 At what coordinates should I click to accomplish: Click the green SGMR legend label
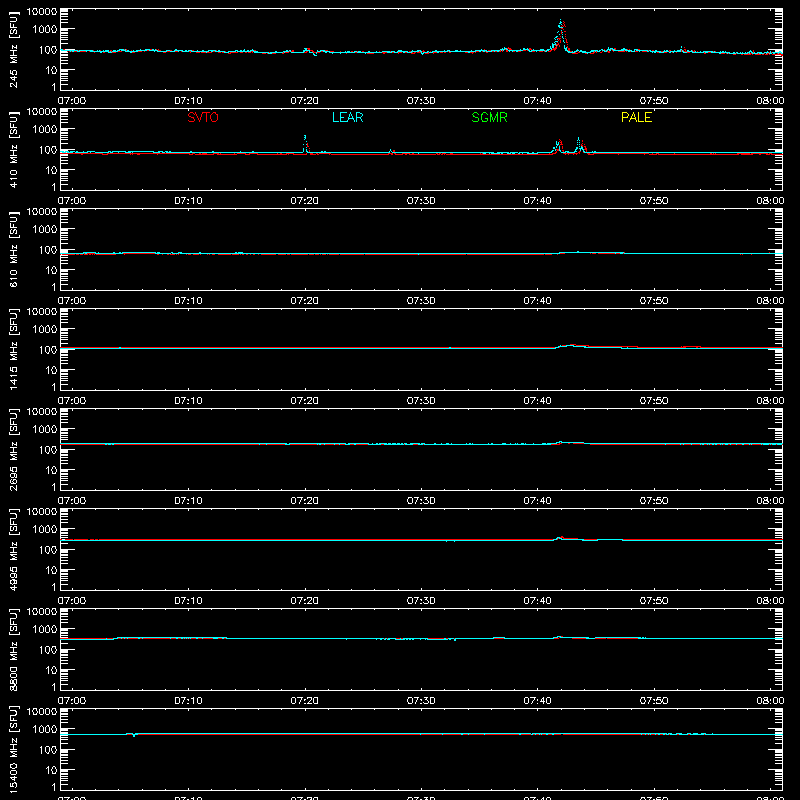click(489, 117)
